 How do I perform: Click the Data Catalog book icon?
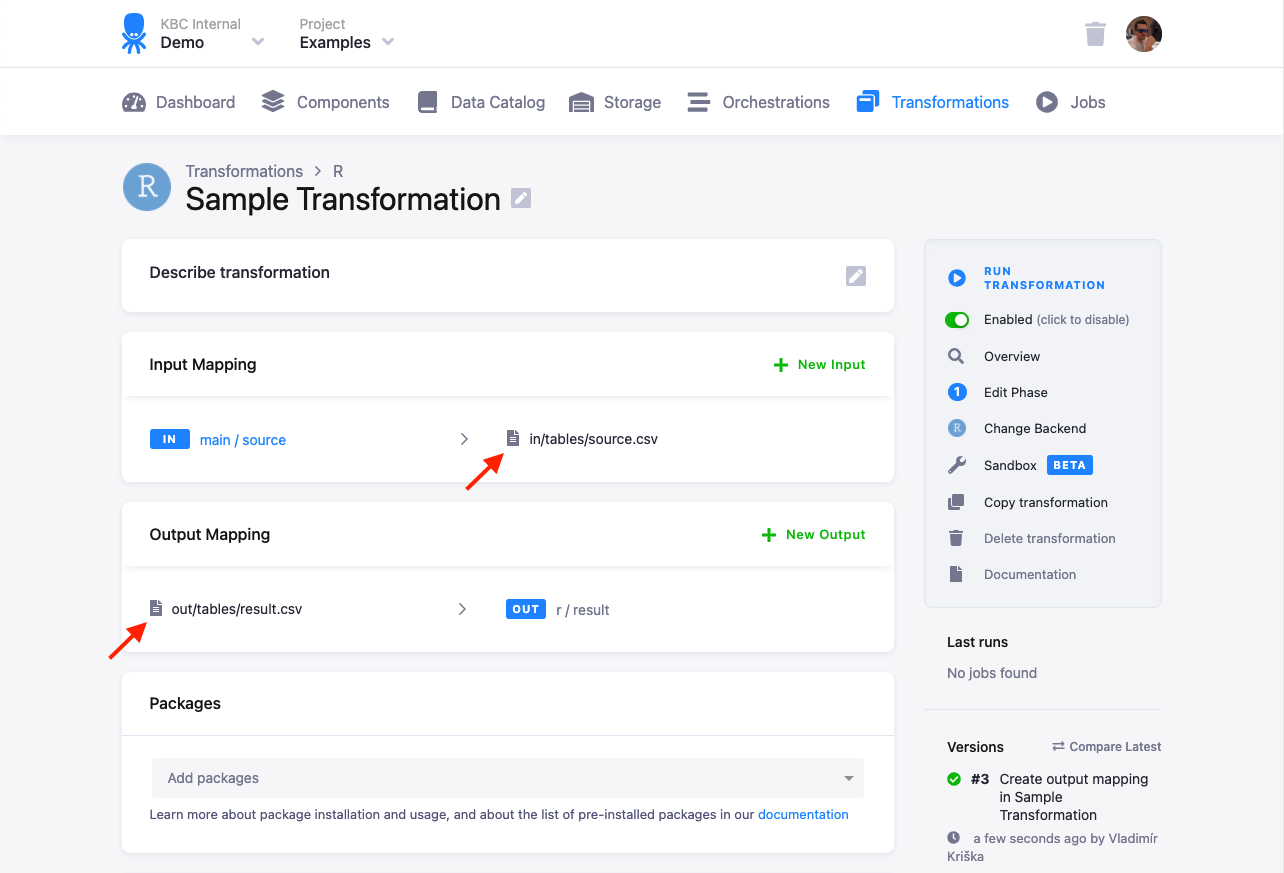428,102
